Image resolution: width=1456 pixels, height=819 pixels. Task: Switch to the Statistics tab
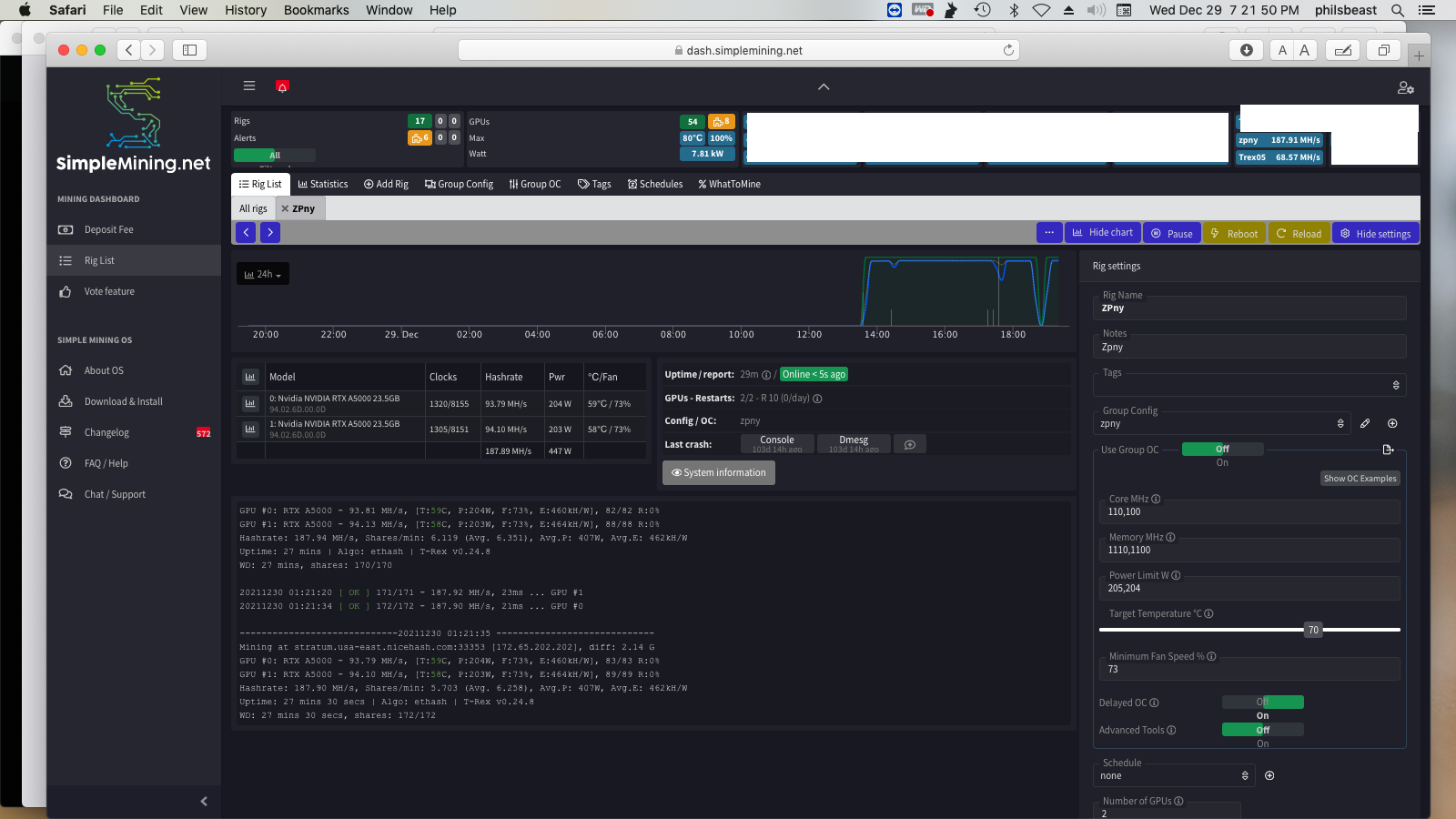click(x=323, y=184)
